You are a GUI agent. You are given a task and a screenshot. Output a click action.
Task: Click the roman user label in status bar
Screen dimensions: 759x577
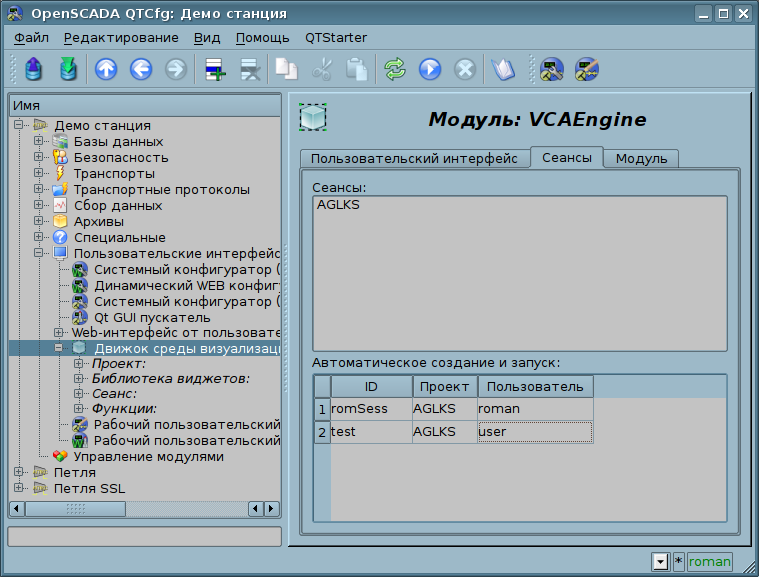tap(709, 562)
